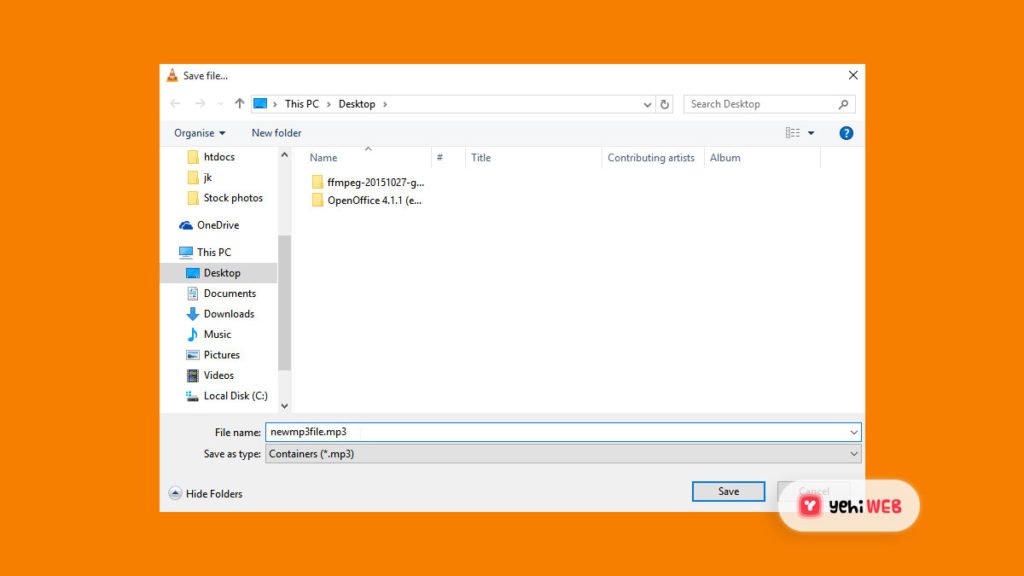Open the File name history dropdown arrow
The height and width of the screenshot is (576, 1024).
[853, 432]
